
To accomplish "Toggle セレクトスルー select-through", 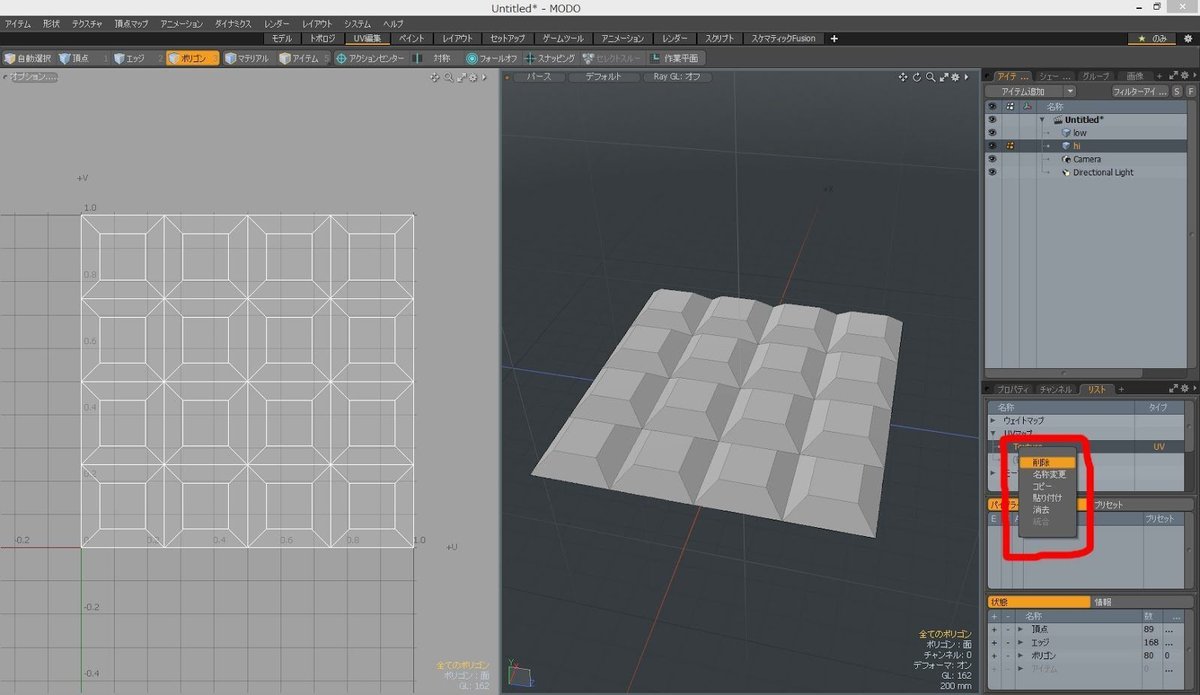I will point(612,58).
